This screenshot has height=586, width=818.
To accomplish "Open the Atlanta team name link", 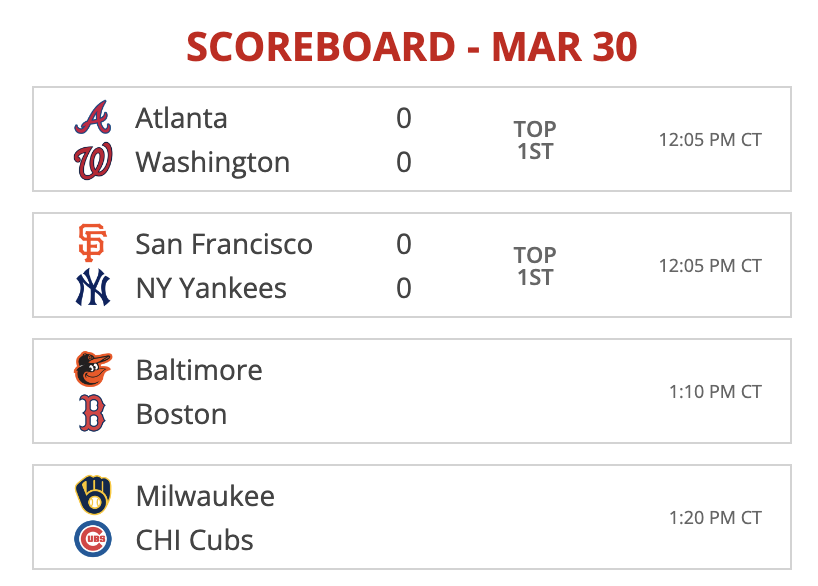I will coord(182,118).
